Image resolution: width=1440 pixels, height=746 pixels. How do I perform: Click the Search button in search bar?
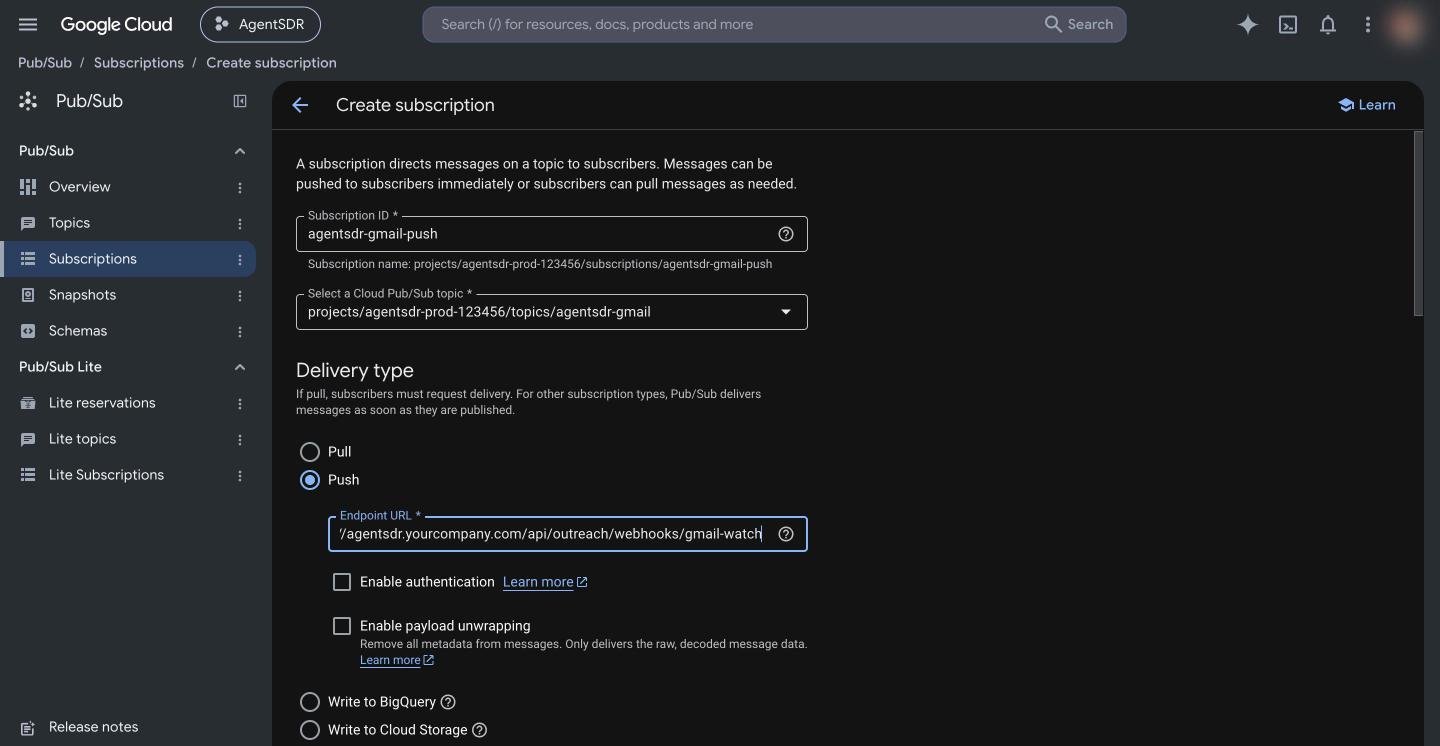[1079, 24]
